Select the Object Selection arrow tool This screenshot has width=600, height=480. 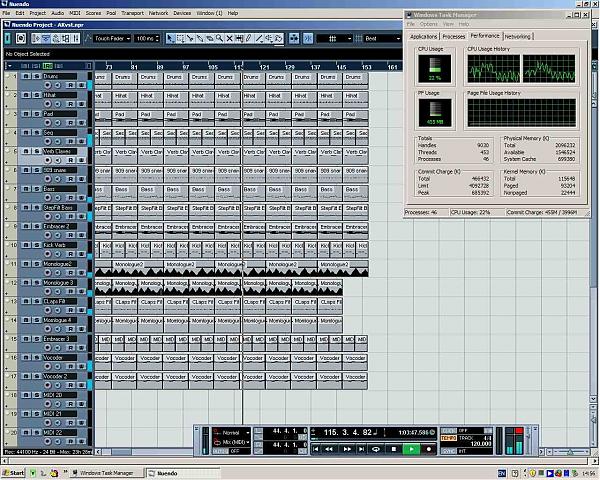[x=170, y=38]
